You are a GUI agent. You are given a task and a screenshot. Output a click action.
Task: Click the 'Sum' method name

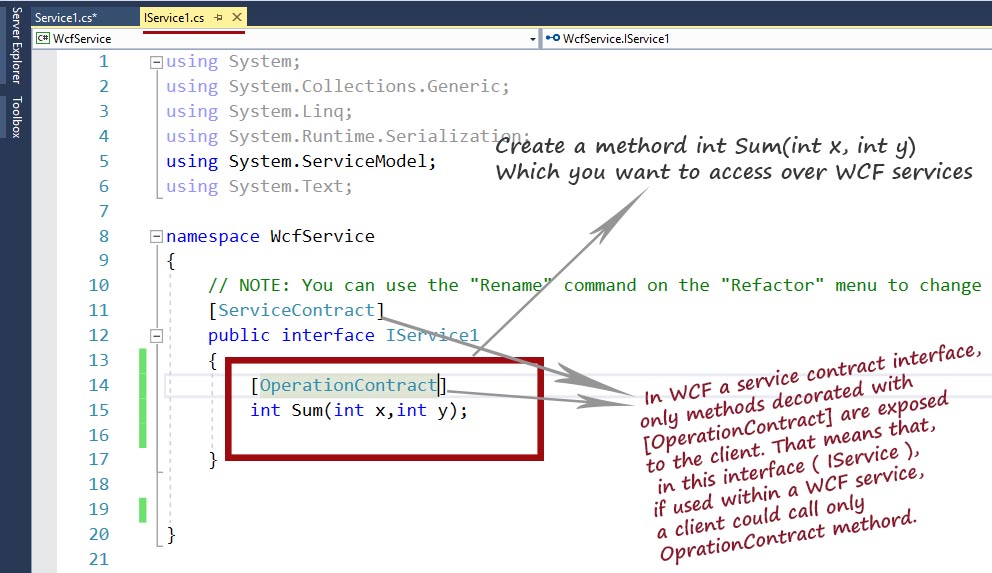(x=307, y=410)
